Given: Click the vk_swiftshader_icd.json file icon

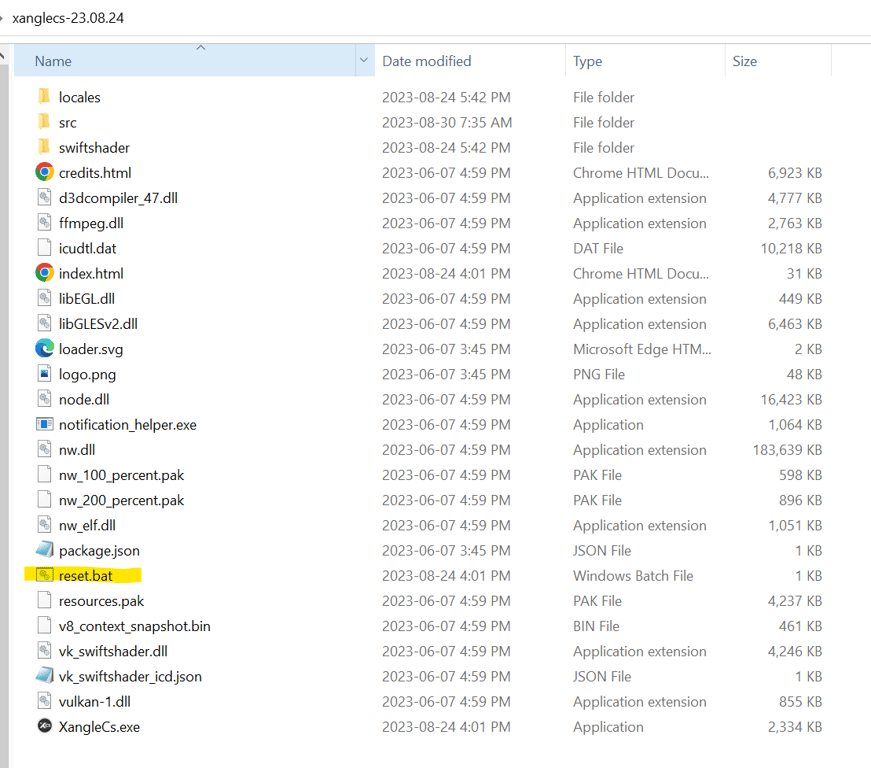Looking at the screenshot, I should (x=44, y=676).
